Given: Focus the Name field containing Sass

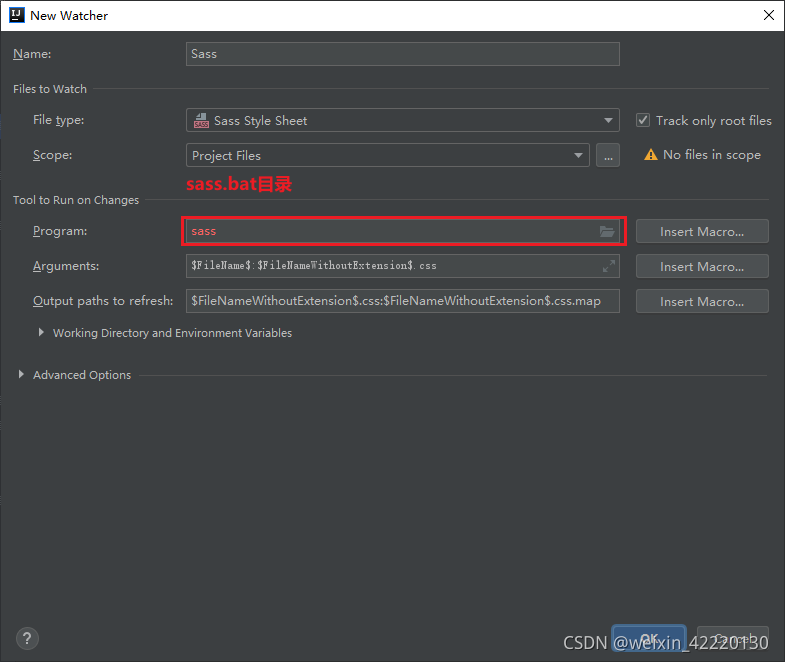Looking at the screenshot, I should pyautogui.click(x=403, y=54).
